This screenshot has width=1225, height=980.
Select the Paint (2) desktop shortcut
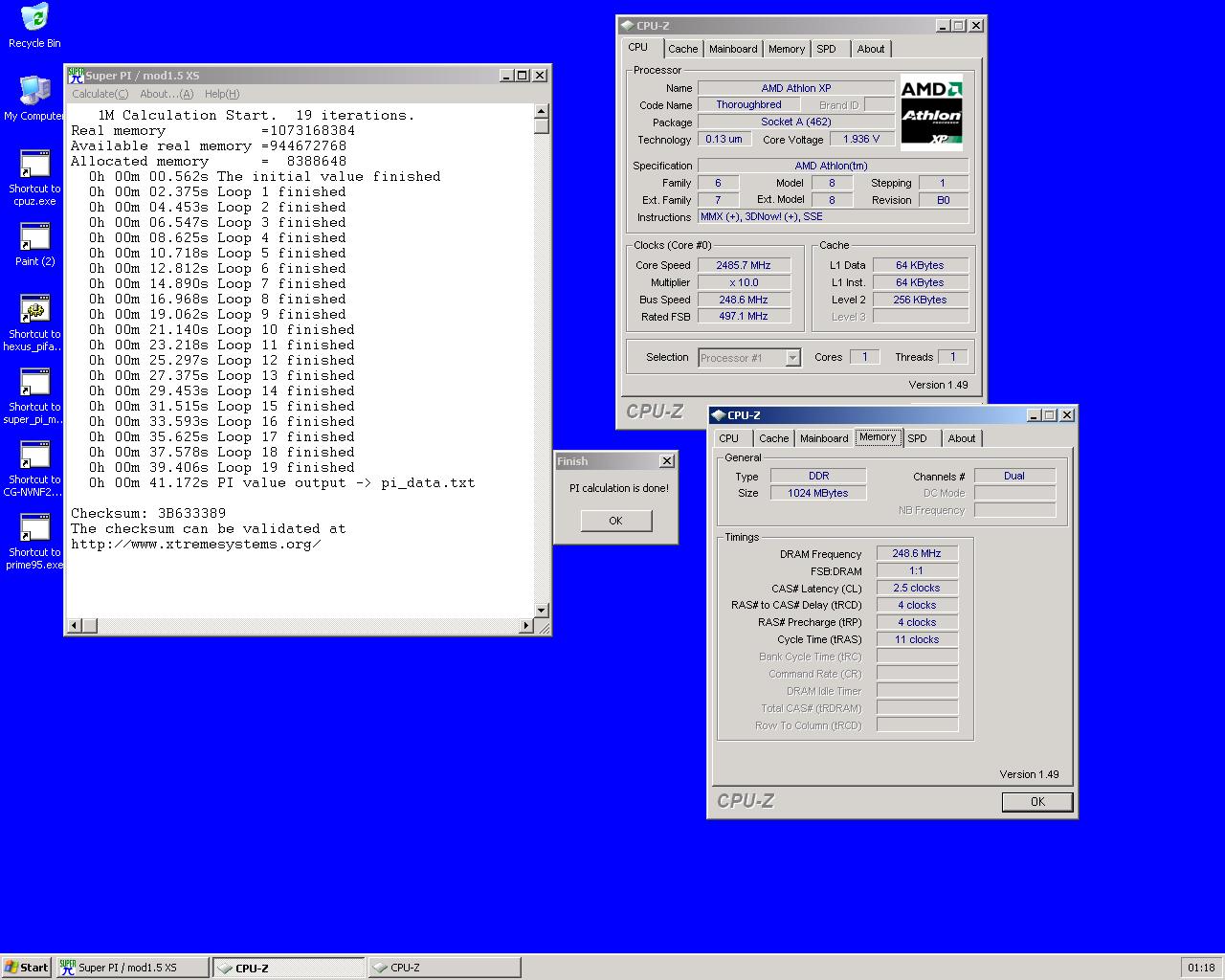[x=34, y=245]
